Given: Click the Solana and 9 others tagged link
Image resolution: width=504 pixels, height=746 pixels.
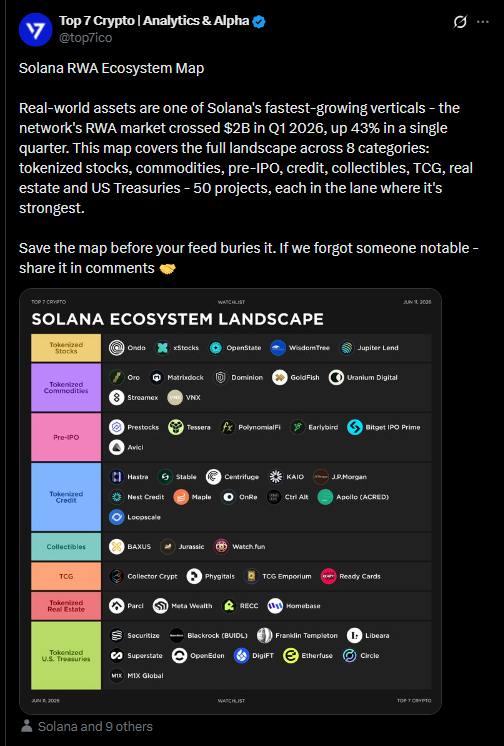Looking at the screenshot, I should click(x=95, y=726).
